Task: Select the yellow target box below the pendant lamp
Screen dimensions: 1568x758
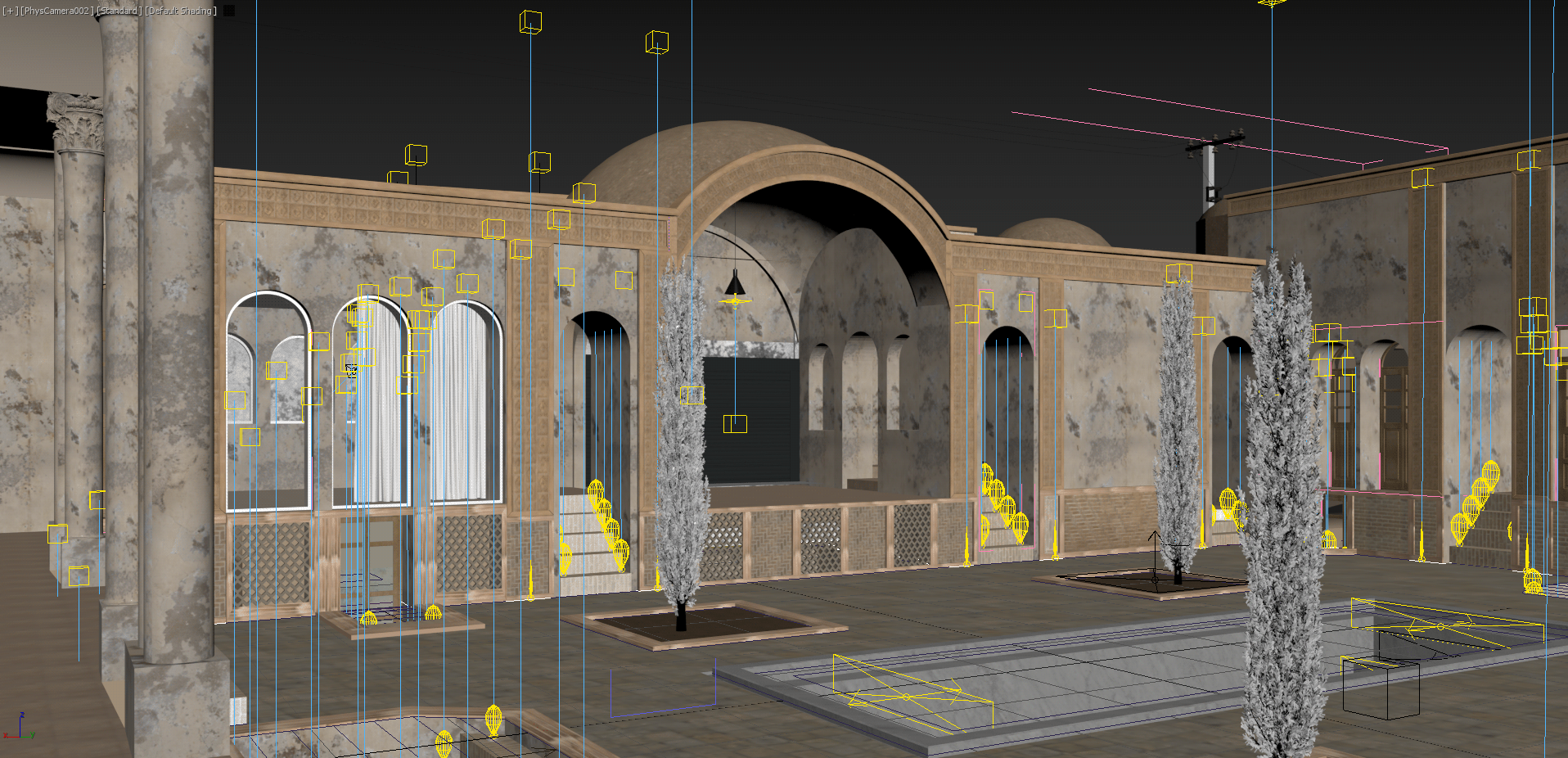Action: pyautogui.click(x=735, y=423)
